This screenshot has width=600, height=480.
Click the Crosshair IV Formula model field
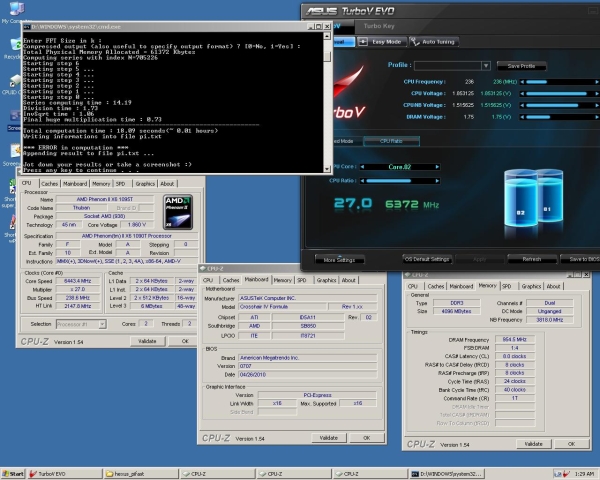[283, 307]
